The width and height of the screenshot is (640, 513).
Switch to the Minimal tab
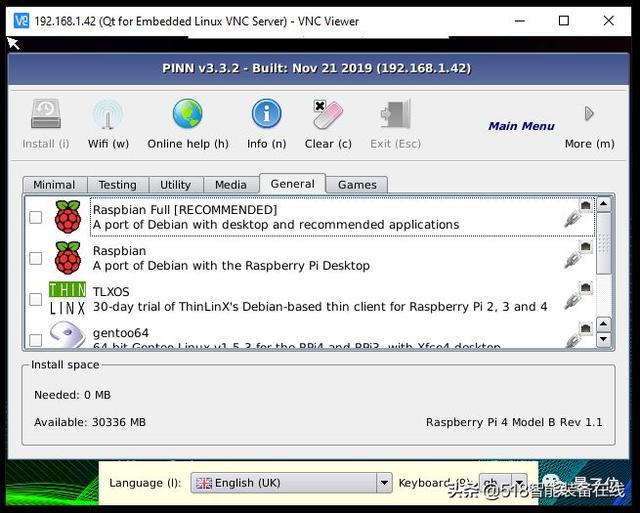point(55,184)
